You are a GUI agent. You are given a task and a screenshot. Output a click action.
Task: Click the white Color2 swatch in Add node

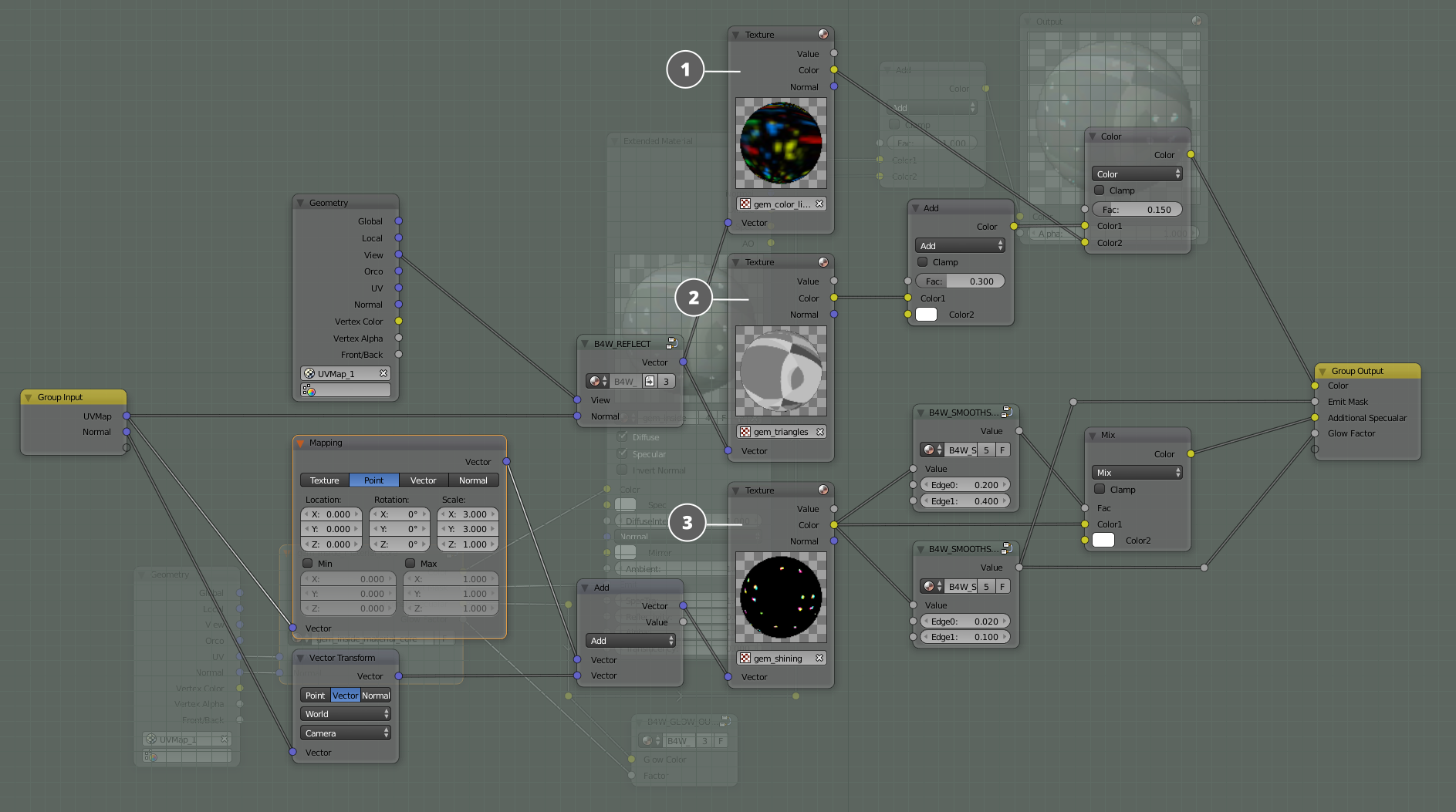(926, 315)
